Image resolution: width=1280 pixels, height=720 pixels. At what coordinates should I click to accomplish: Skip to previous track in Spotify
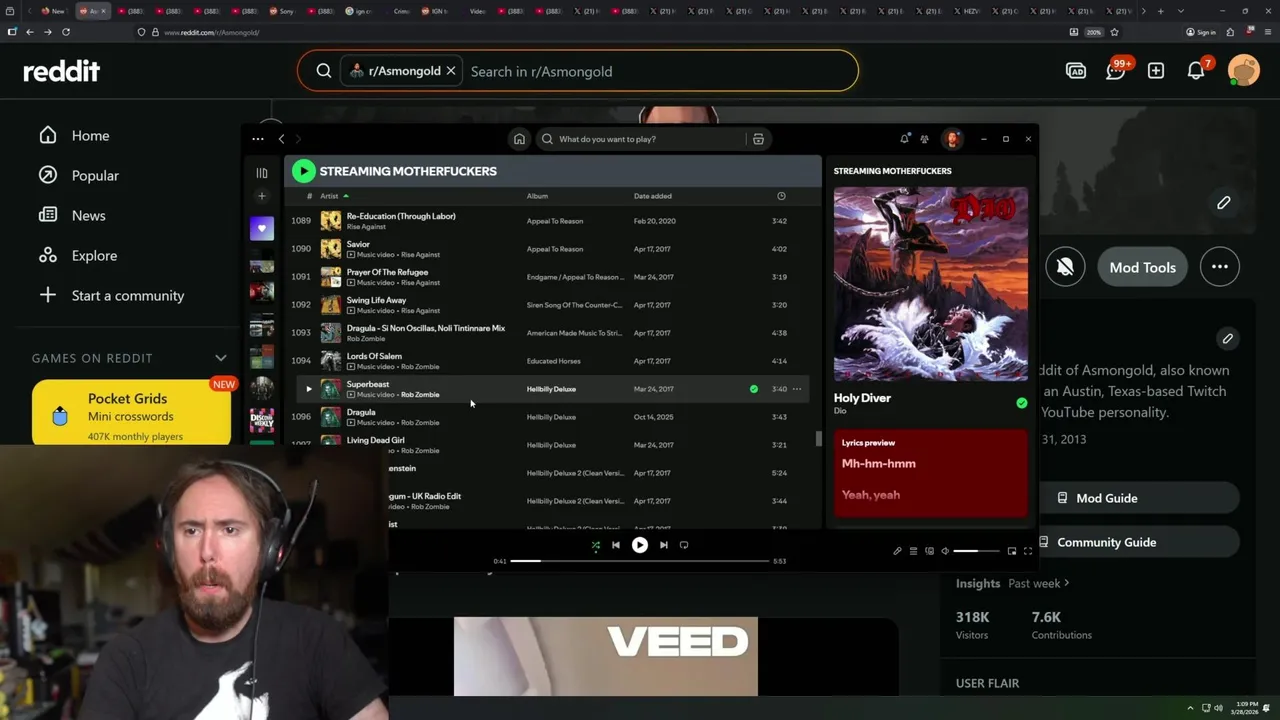[616, 545]
